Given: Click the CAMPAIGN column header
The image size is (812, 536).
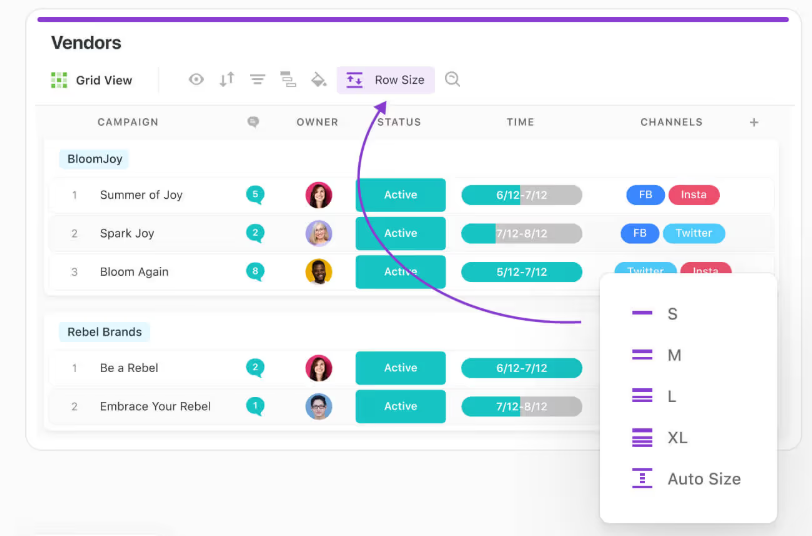Looking at the screenshot, I should click(128, 122).
